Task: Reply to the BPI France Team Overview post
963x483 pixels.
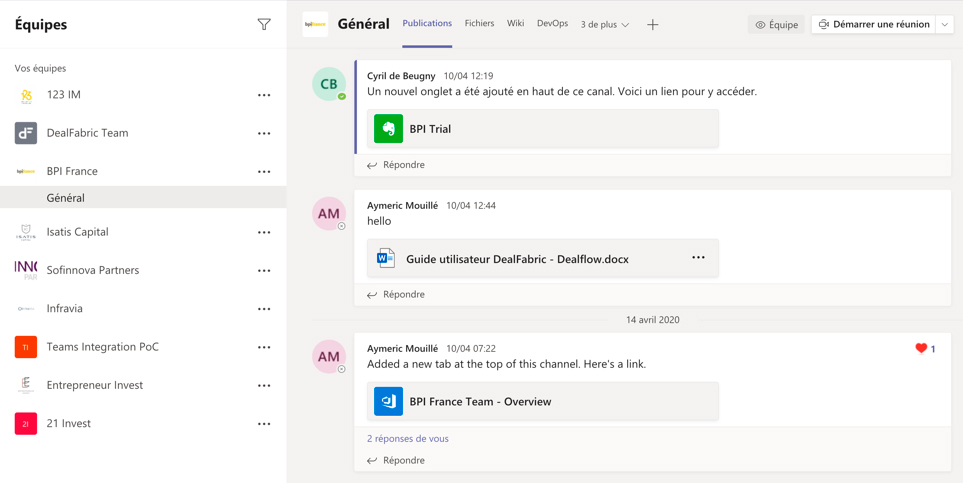Action: (396, 460)
